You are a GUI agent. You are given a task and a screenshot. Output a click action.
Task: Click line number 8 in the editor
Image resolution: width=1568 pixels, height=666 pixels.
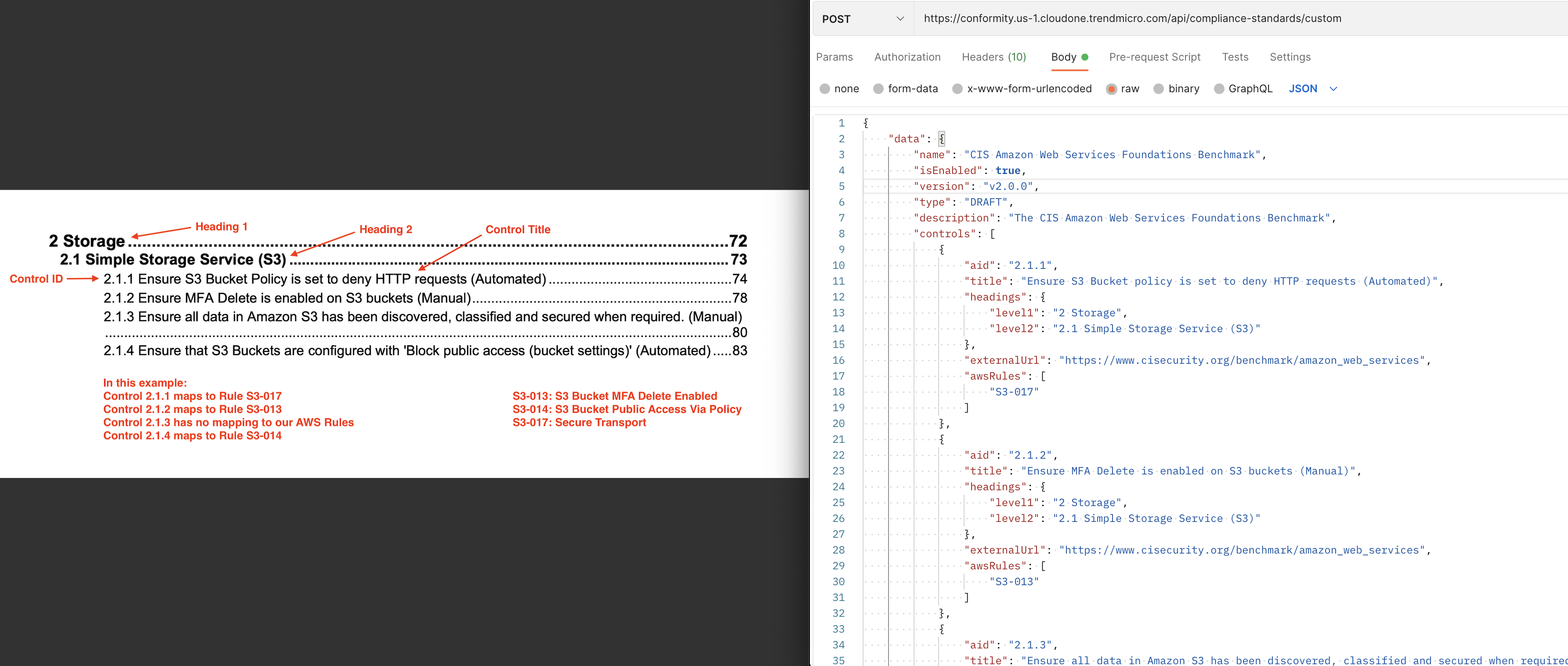[841, 234]
